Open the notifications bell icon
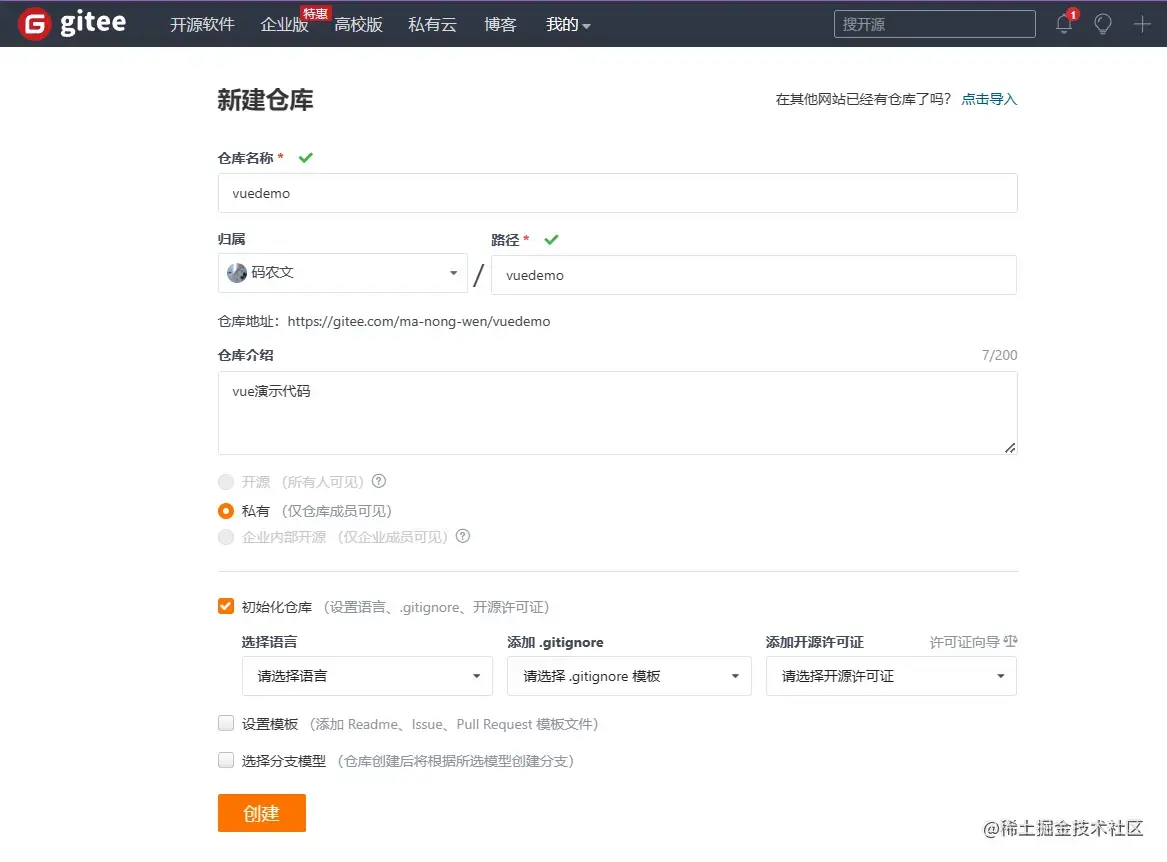 coord(1063,23)
